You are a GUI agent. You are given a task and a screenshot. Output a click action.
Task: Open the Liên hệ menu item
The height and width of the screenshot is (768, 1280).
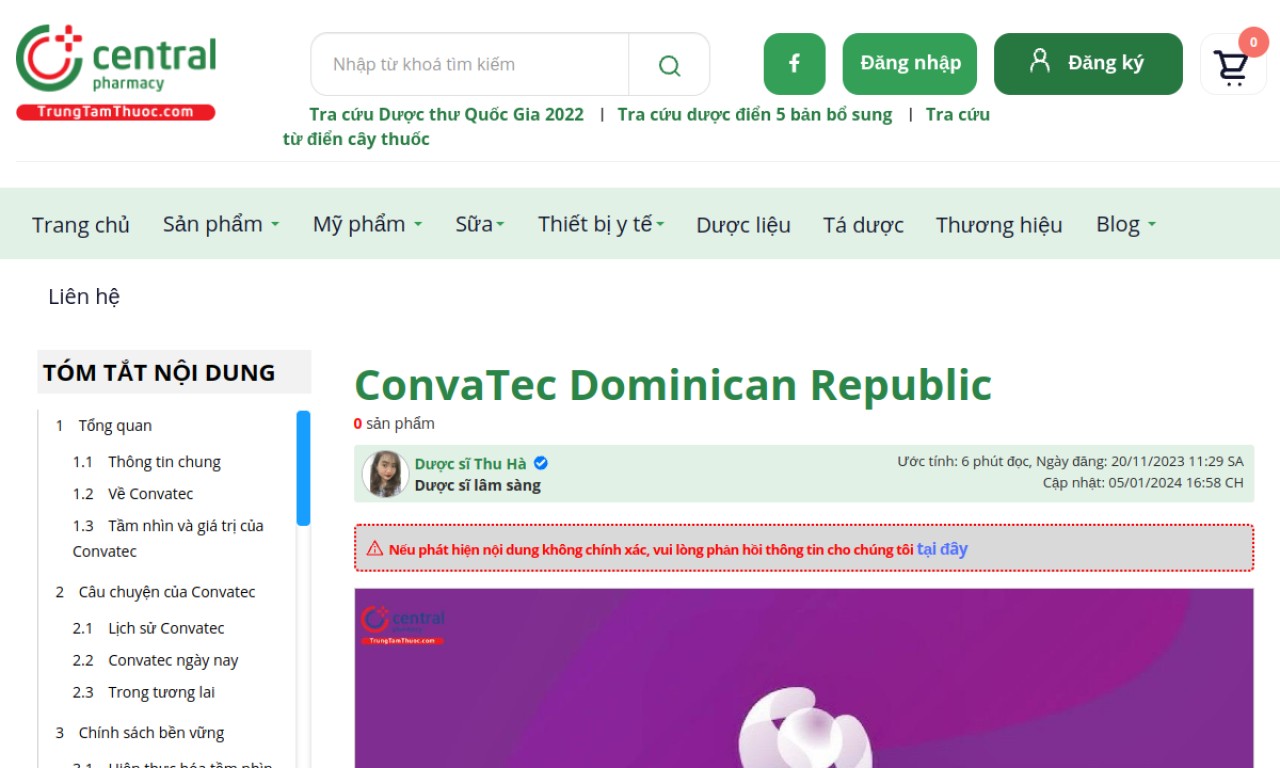(84, 296)
